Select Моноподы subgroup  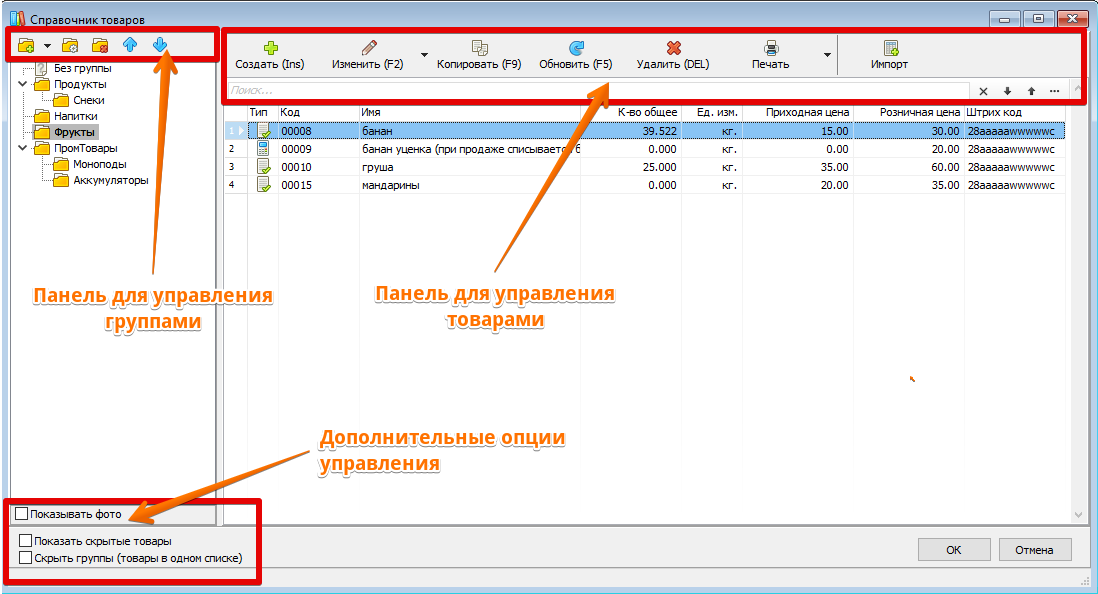tap(99, 165)
